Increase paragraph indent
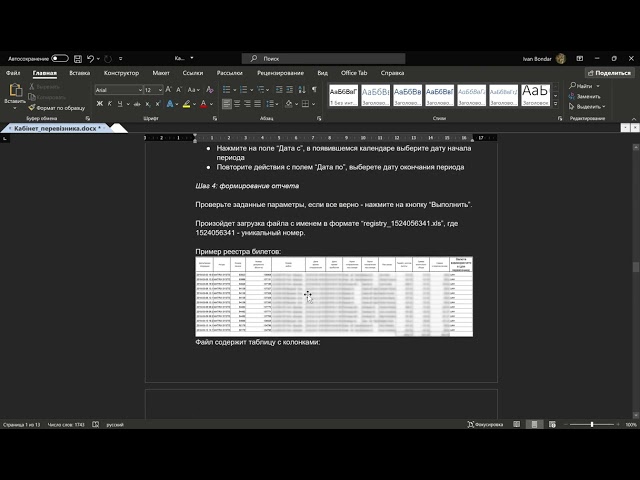Image resolution: width=640 pixels, height=480 pixels. coord(289,89)
